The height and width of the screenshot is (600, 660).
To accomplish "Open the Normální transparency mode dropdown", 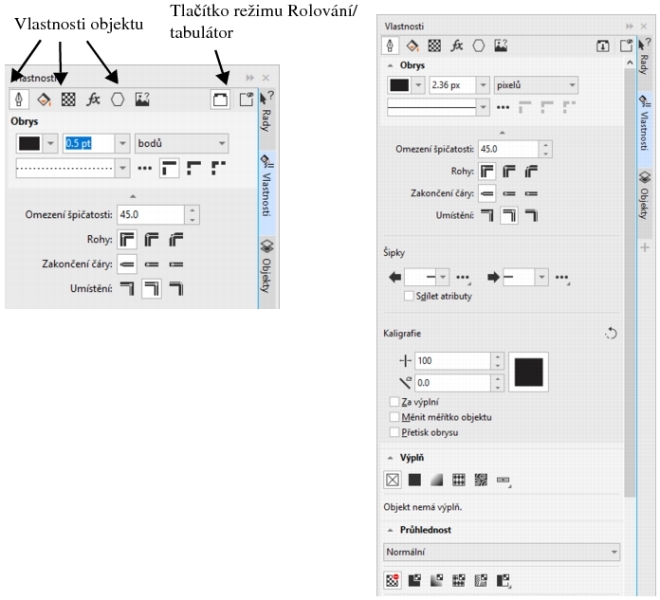I will pyautogui.click(x=502, y=551).
